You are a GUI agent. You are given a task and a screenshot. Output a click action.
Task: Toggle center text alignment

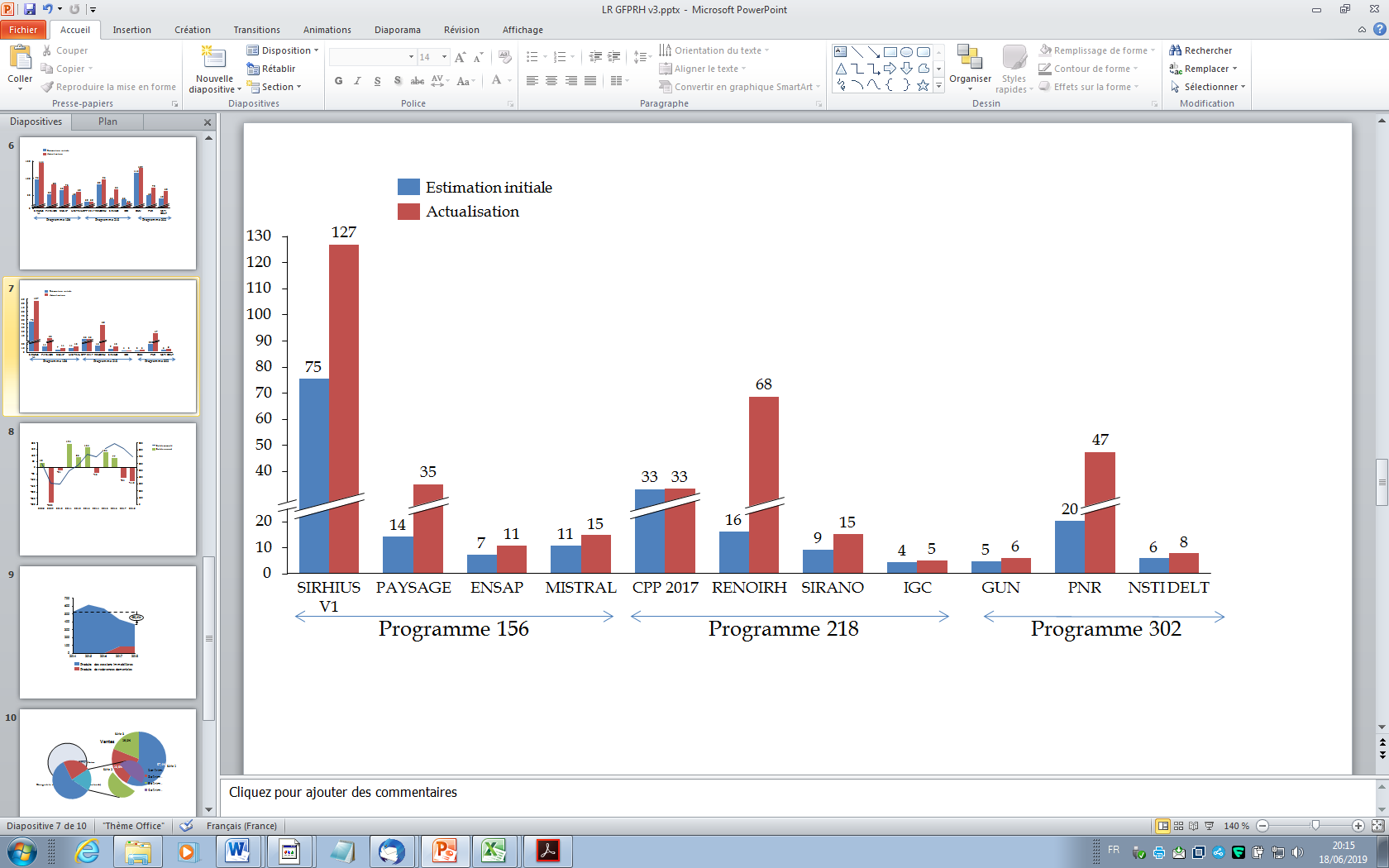tap(551, 81)
